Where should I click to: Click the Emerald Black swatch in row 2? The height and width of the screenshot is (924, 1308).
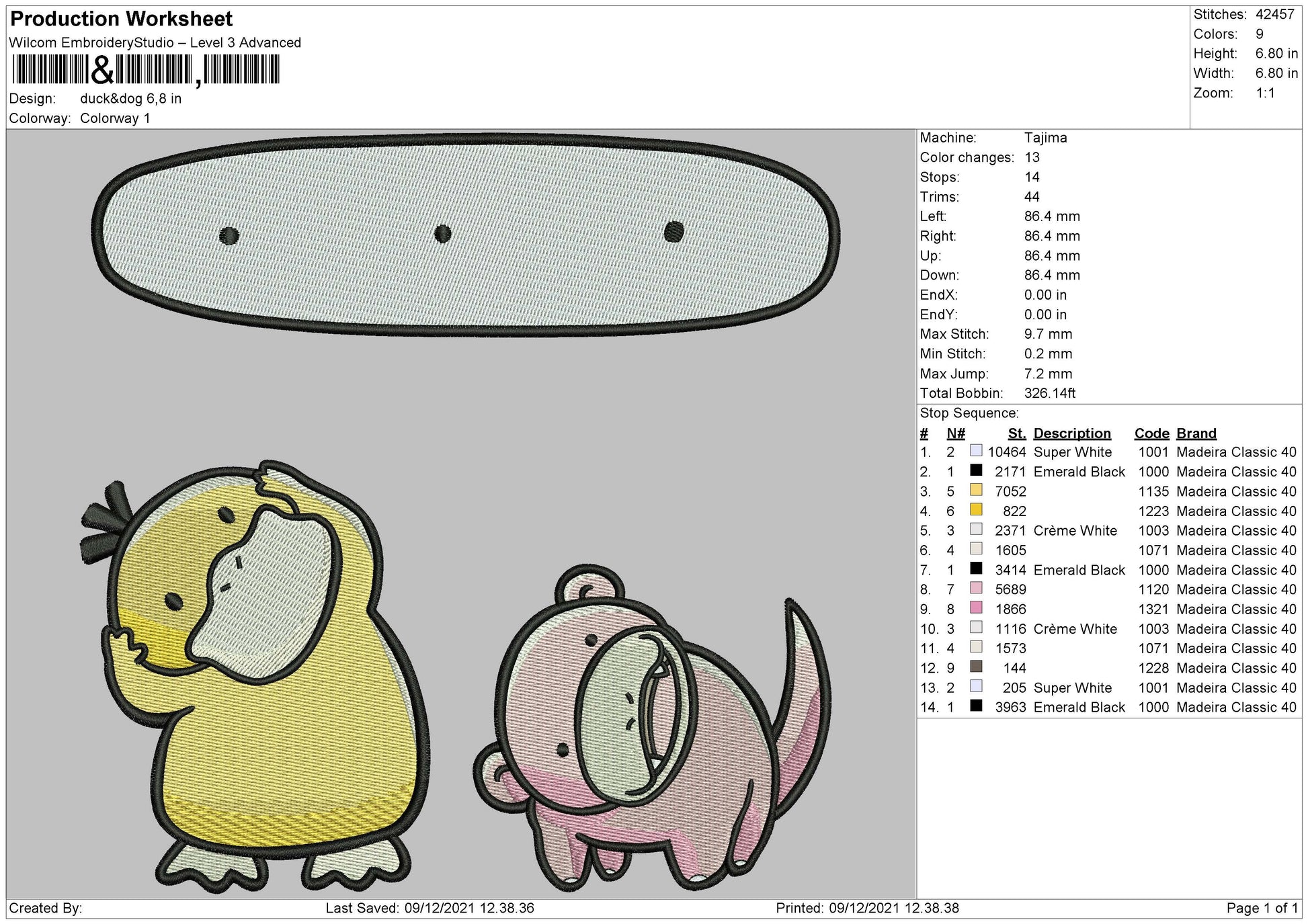tap(976, 470)
